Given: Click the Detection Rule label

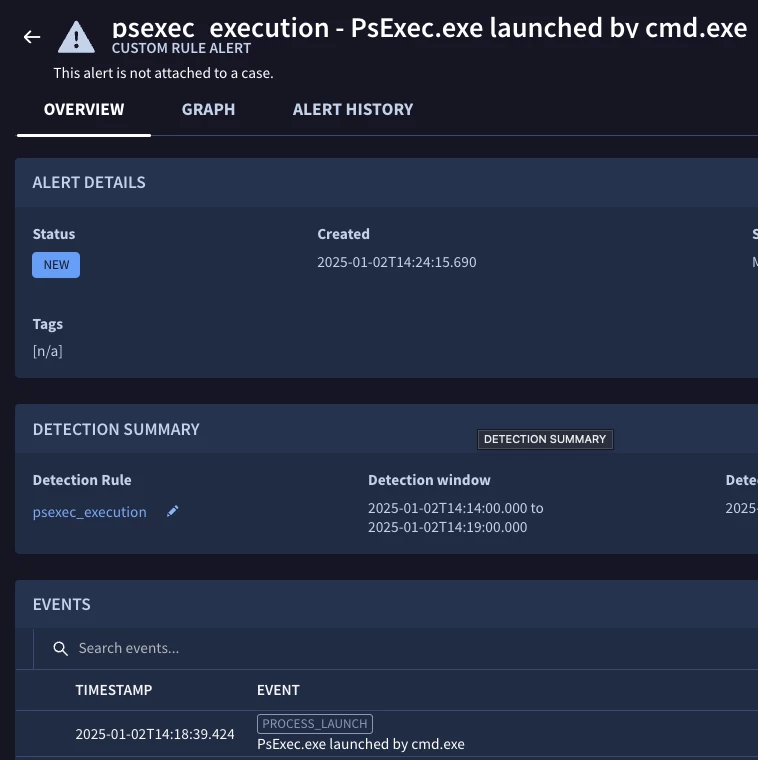Looking at the screenshot, I should click(x=82, y=480).
